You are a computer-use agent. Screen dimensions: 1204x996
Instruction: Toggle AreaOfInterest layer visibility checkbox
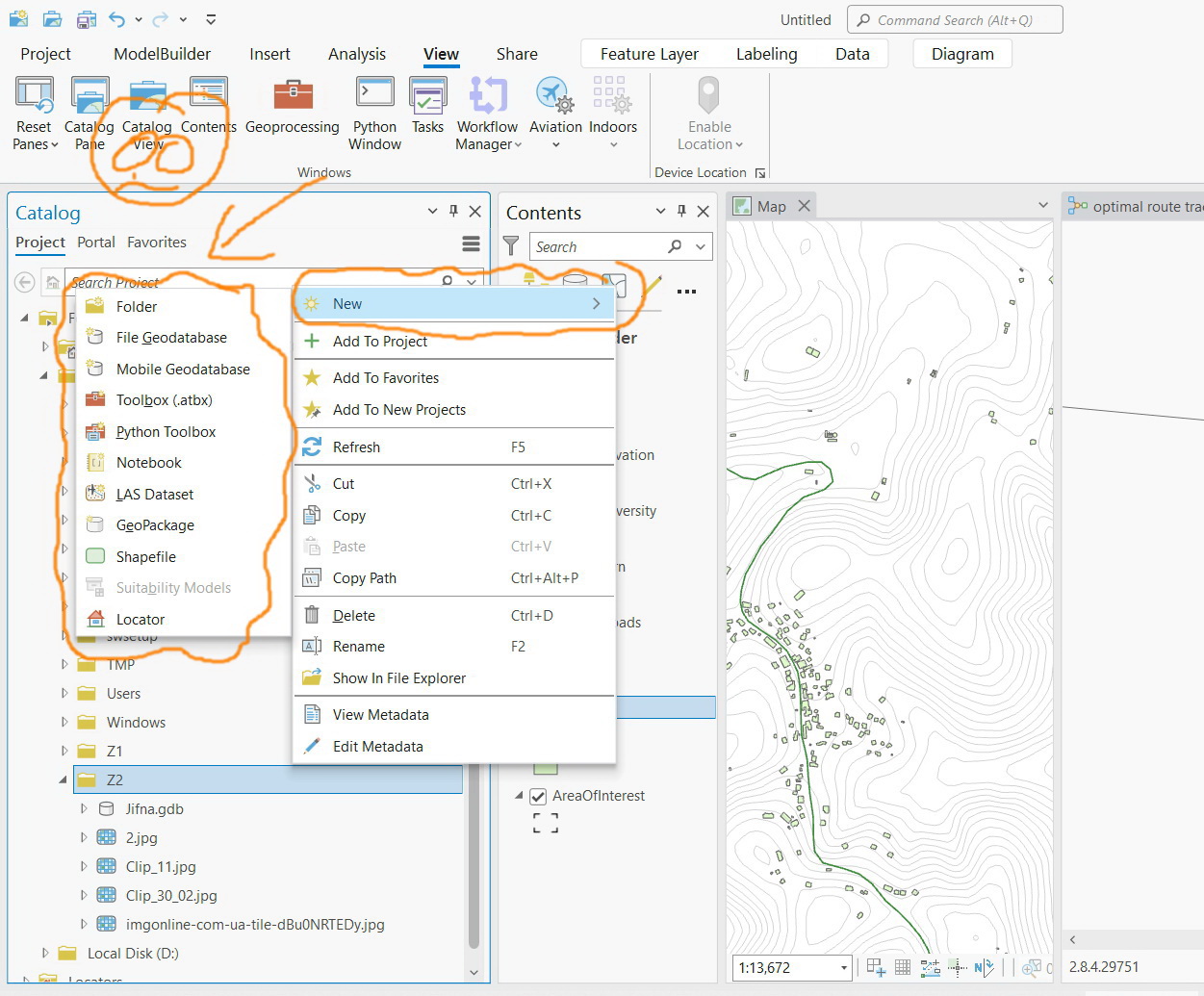point(536,796)
